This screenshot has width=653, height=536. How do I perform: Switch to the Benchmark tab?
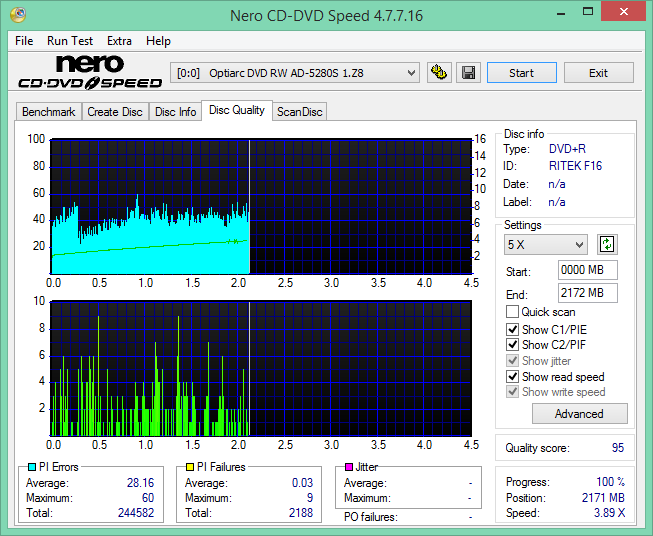coord(48,112)
